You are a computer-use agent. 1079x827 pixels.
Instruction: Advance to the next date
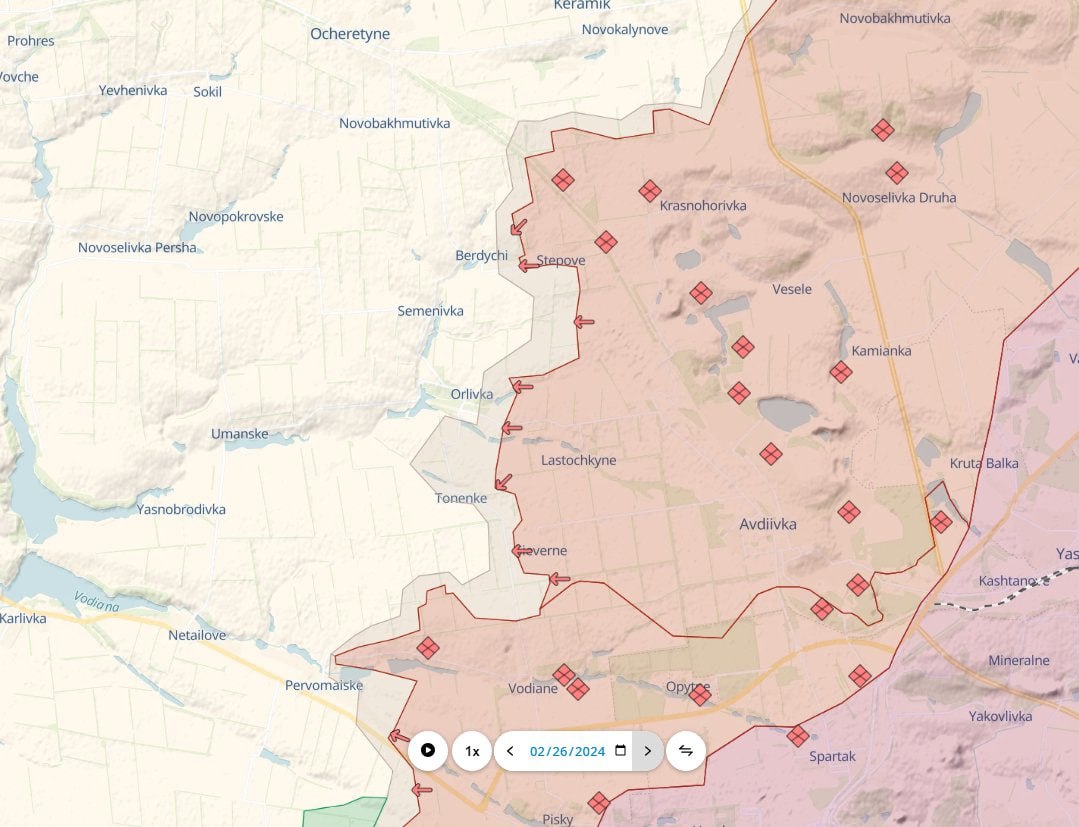pos(648,751)
